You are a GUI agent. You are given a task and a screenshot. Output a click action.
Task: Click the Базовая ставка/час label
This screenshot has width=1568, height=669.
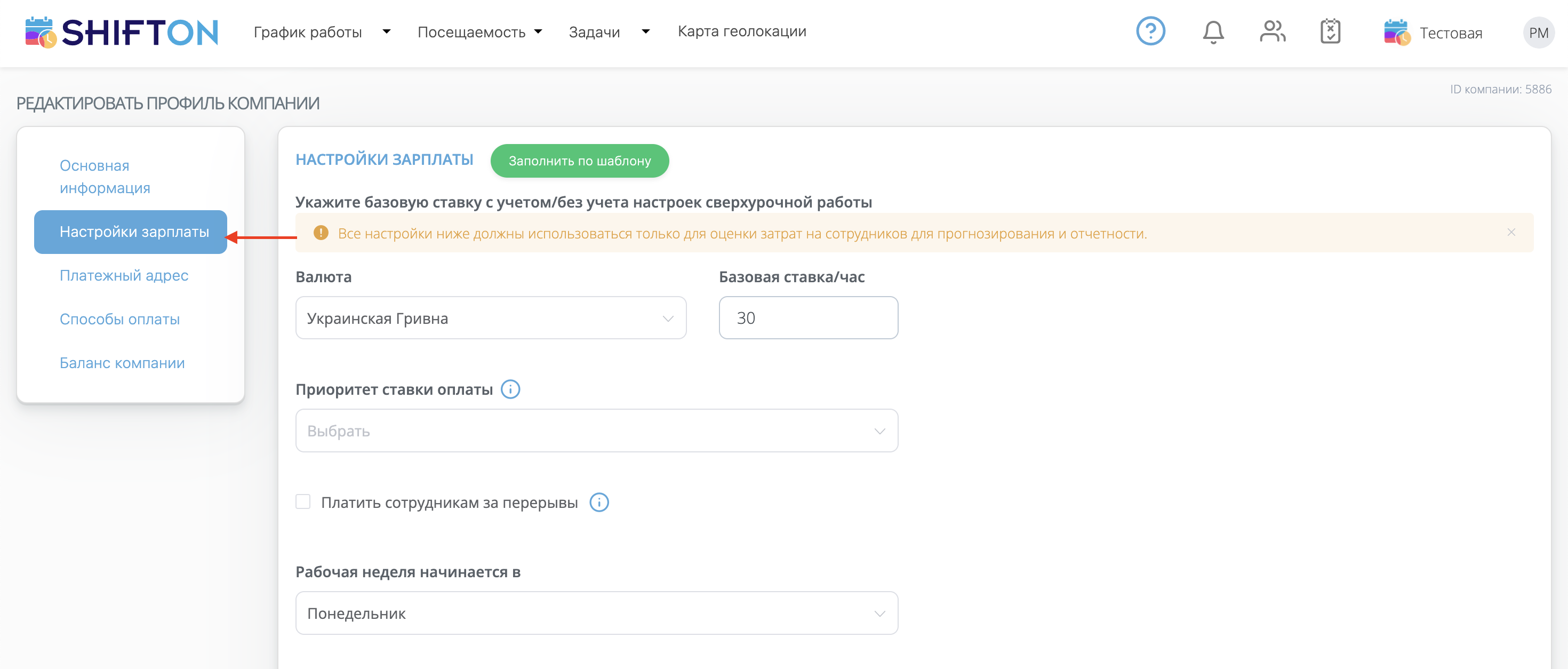pos(791,277)
